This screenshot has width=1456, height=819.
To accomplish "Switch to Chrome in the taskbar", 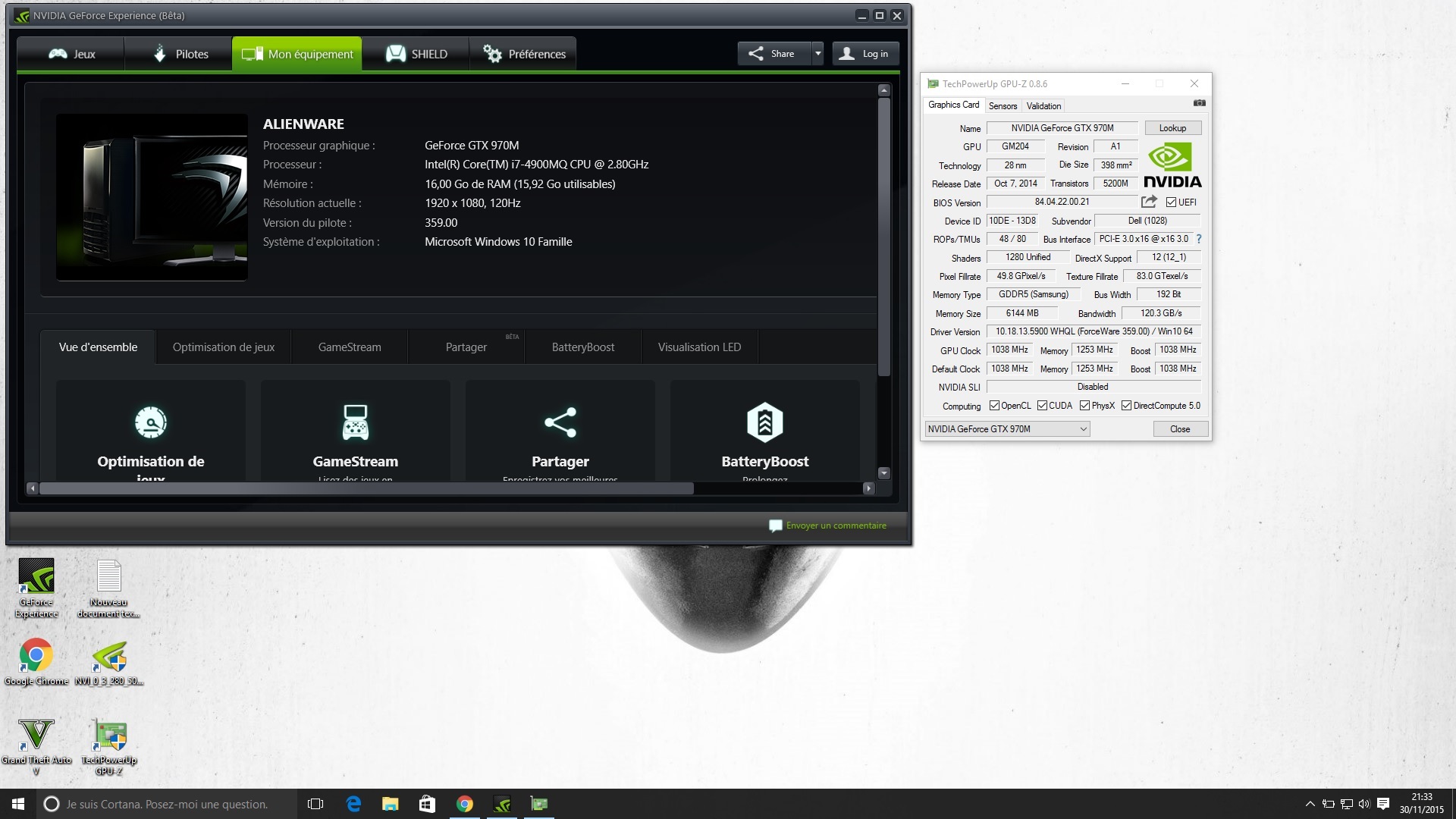I will click(465, 804).
